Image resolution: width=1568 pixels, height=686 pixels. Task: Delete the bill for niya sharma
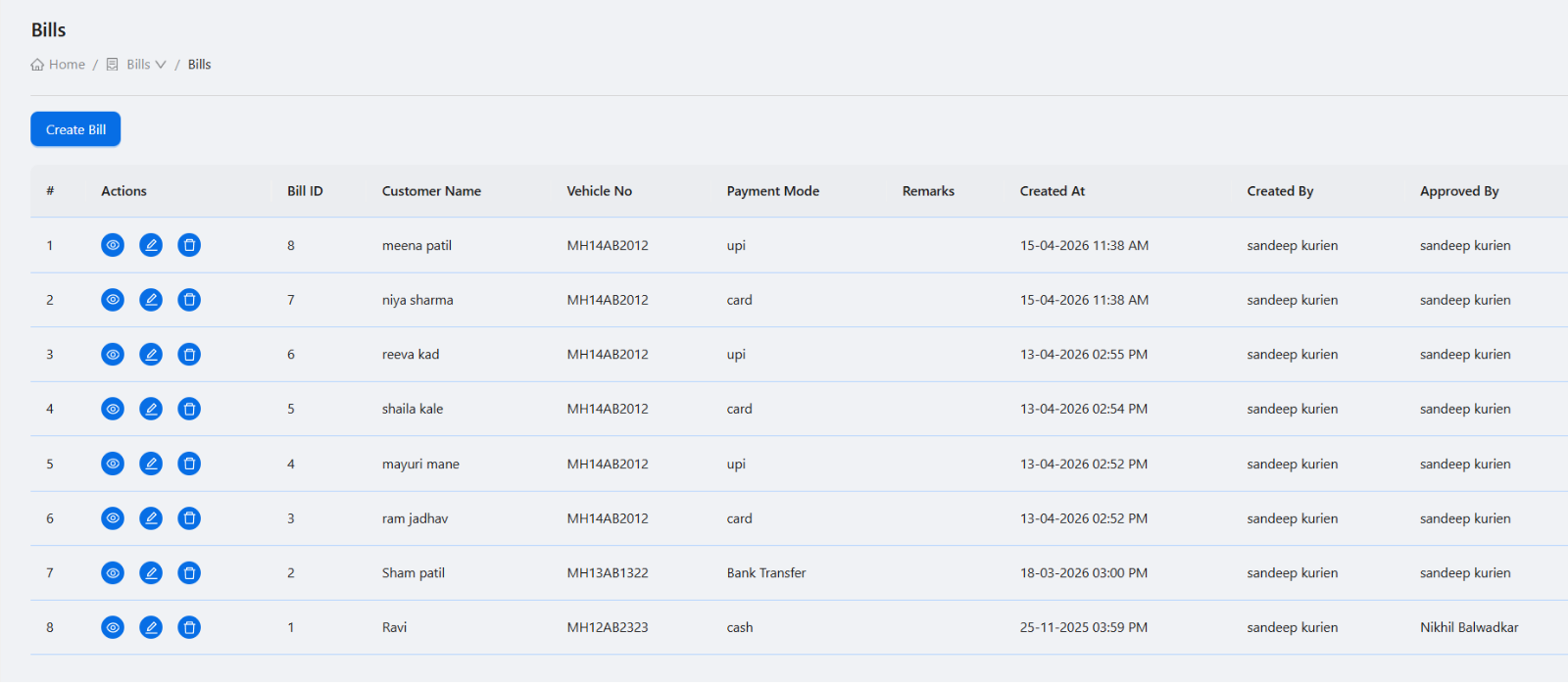pyautogui.click(x=189, y=300)
